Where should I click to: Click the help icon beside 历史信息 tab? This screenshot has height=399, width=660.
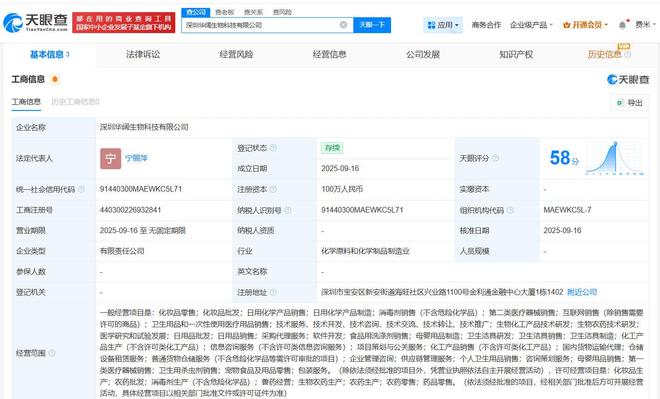click(628, 54)
